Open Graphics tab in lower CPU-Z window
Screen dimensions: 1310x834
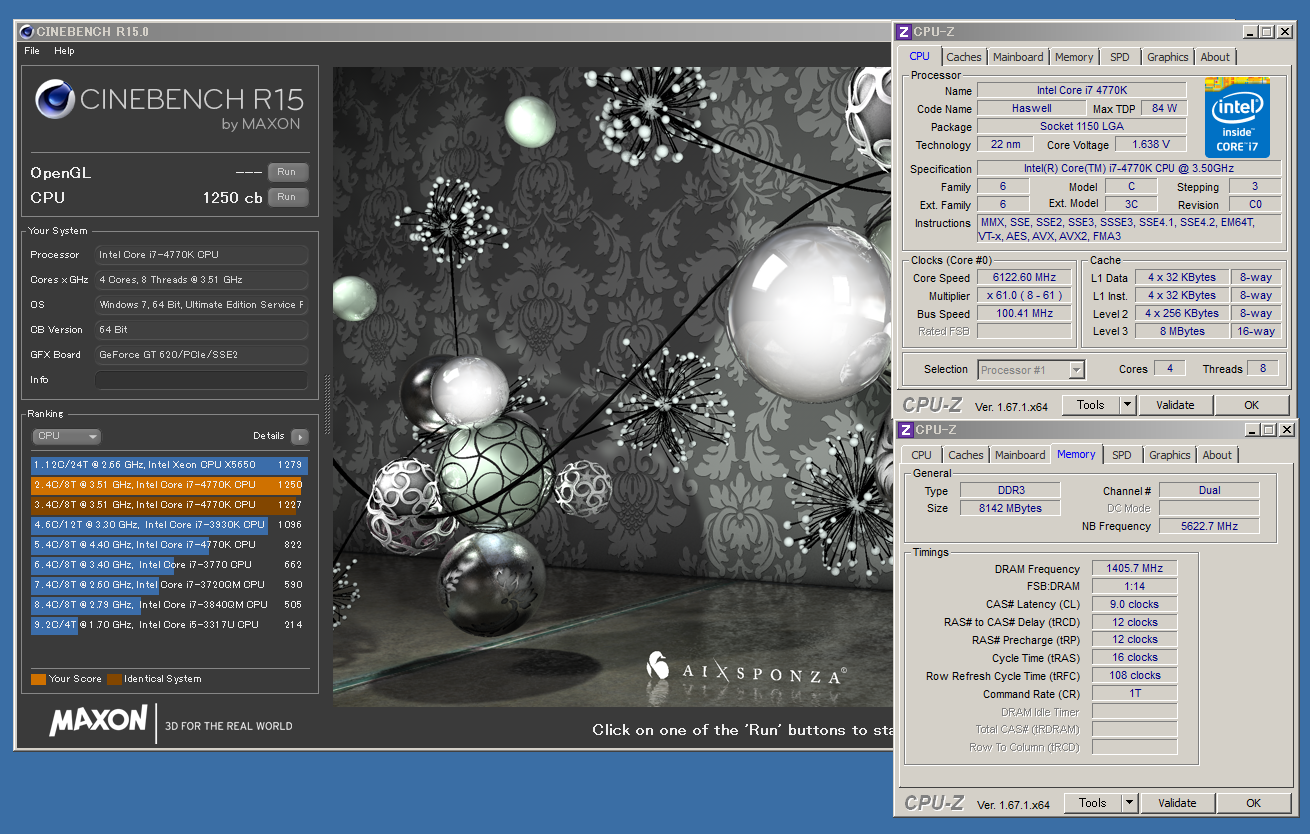[1170, 455]
